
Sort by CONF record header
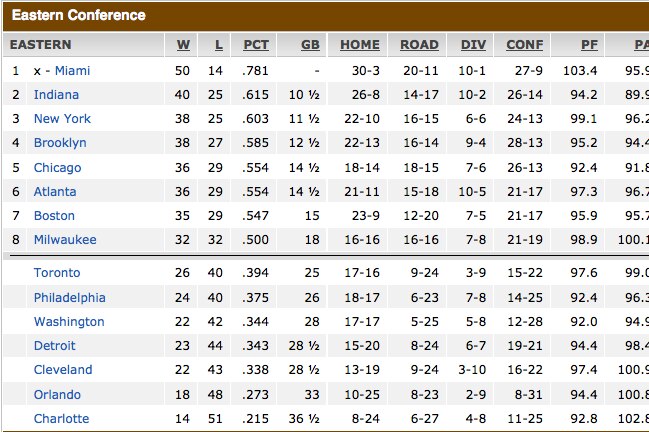pos(525,45)
